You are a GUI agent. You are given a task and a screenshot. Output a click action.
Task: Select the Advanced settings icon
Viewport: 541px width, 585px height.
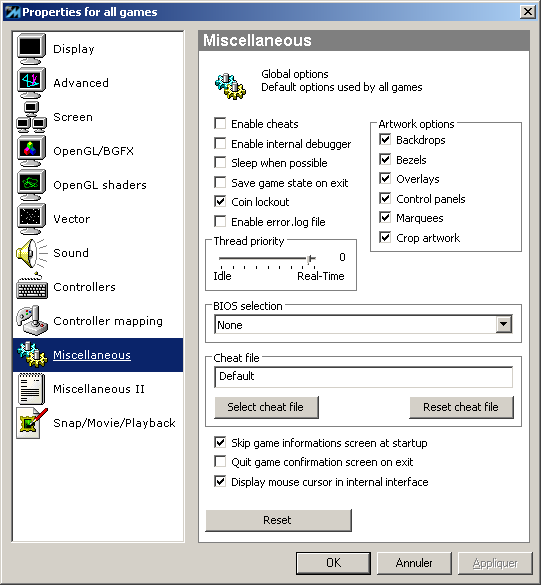pyautogui.click(x=31, y=83)
